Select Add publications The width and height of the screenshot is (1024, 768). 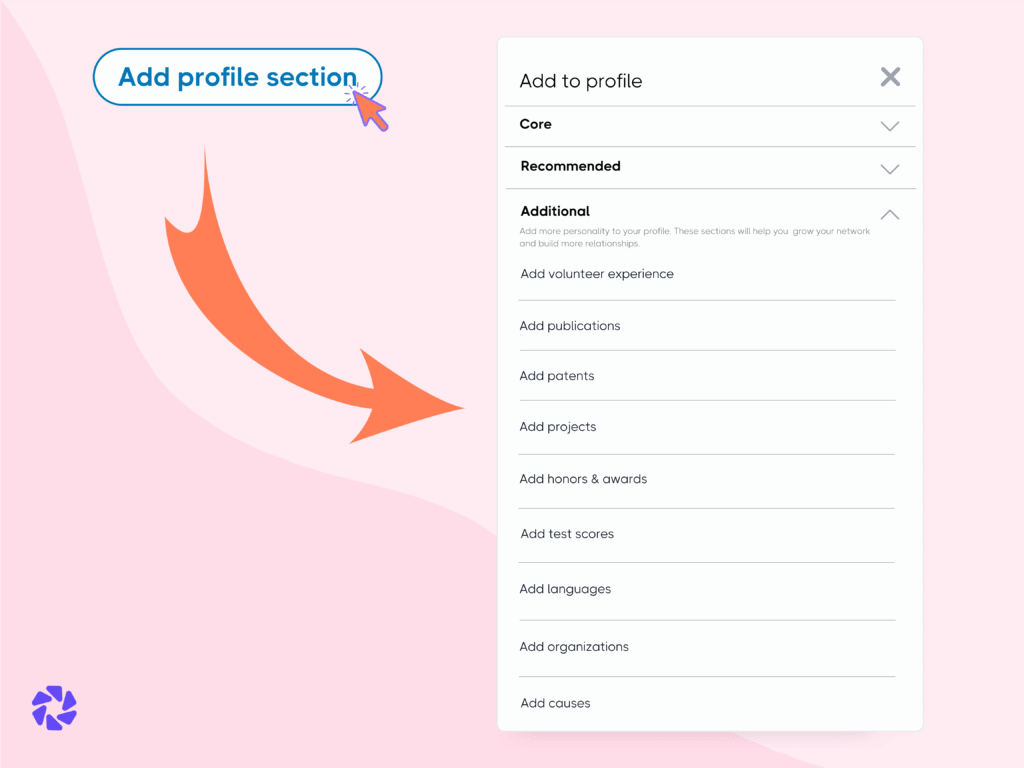point(570,325)
